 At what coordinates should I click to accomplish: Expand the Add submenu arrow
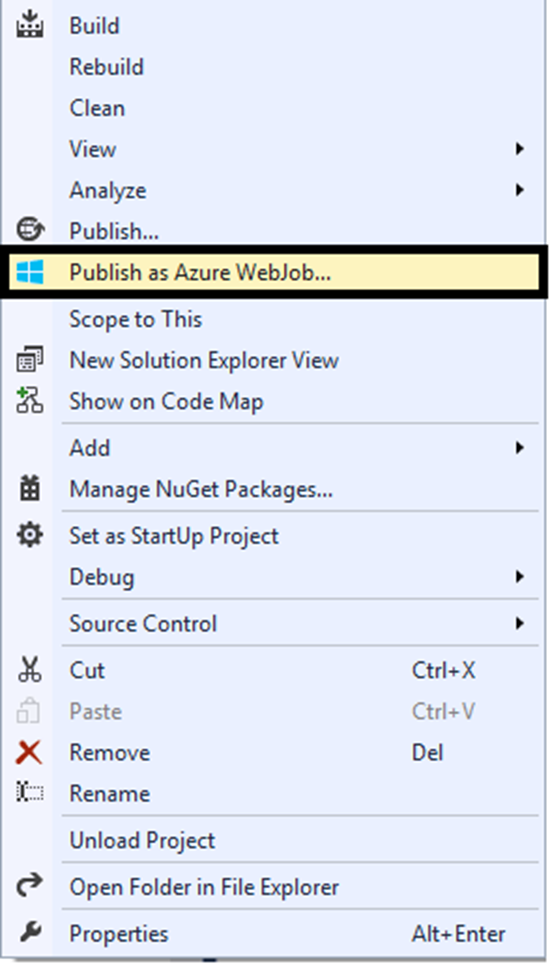tap(520, 448)
